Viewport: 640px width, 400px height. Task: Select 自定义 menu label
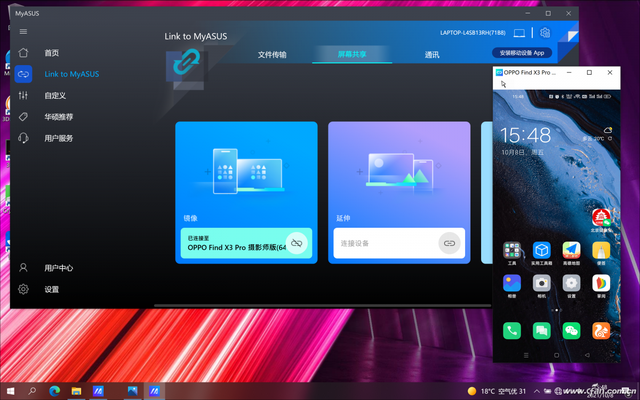pyautogui.click(x=55, y=96)
